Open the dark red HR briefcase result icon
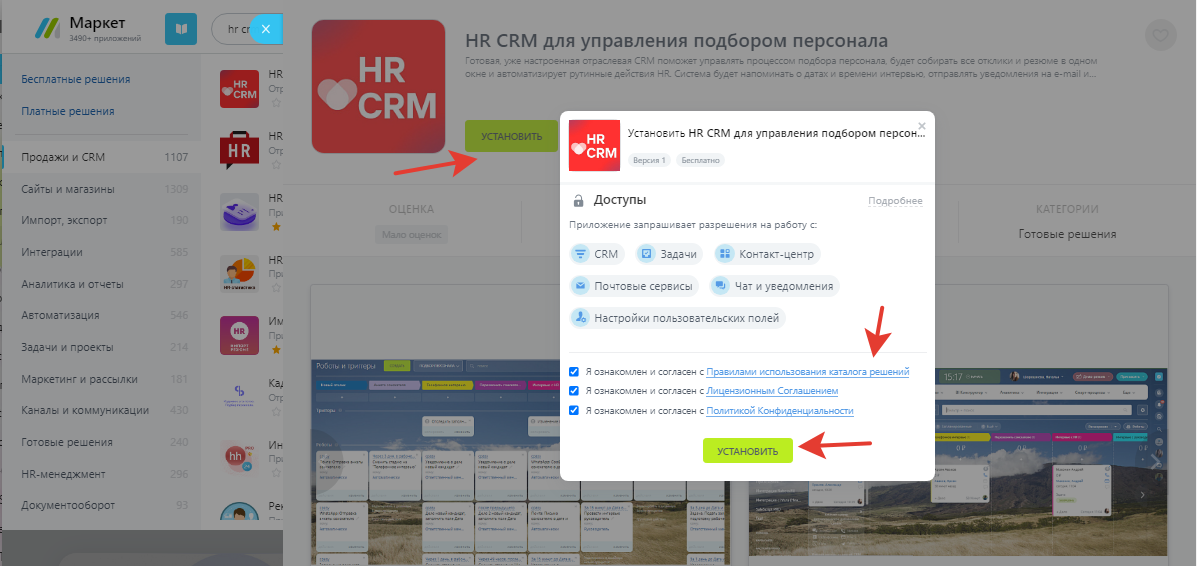The width and height of the screenshot is (1197, 566). (x=239, y=149)
